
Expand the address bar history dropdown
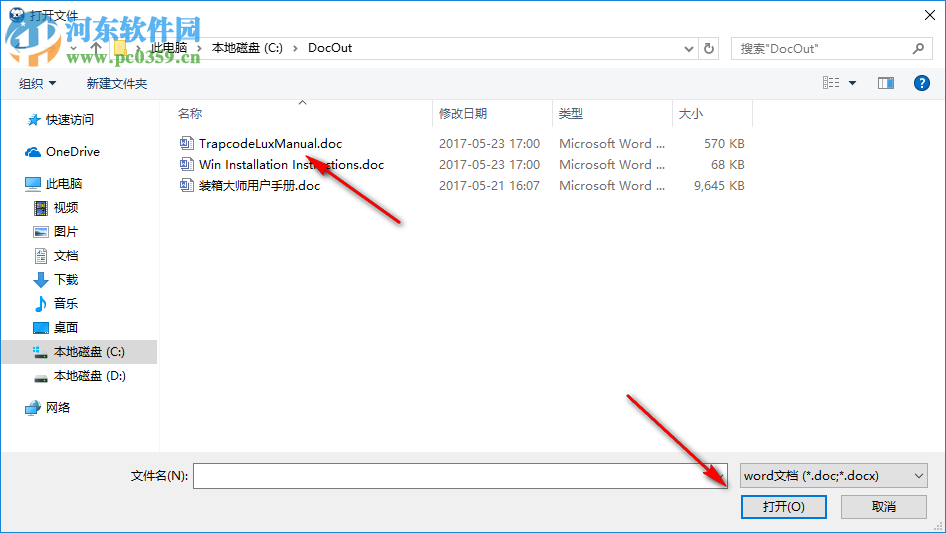[x=688, y=48]
